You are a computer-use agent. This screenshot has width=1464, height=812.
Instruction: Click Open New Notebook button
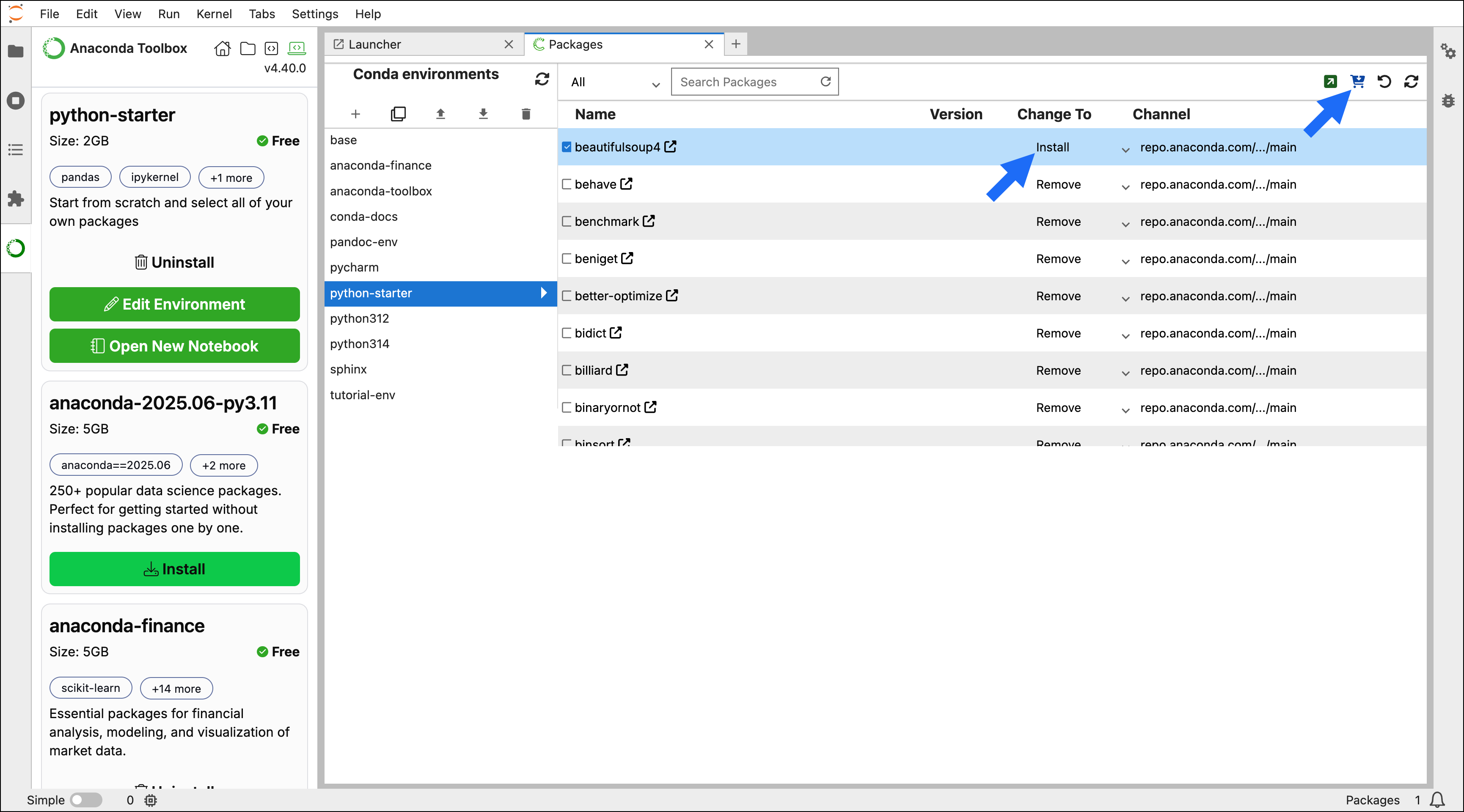tap(174, 346)
